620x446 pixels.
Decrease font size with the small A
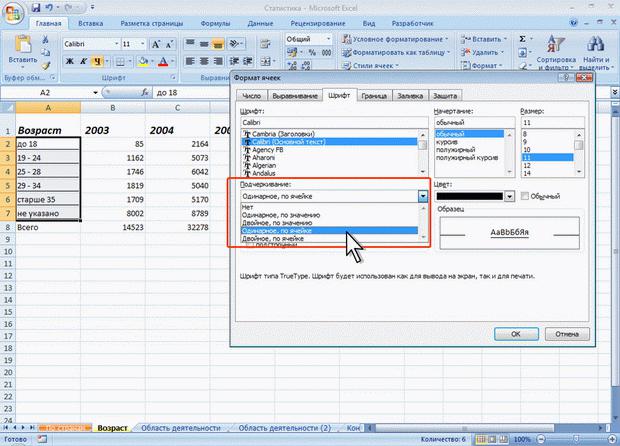[170, 44]
